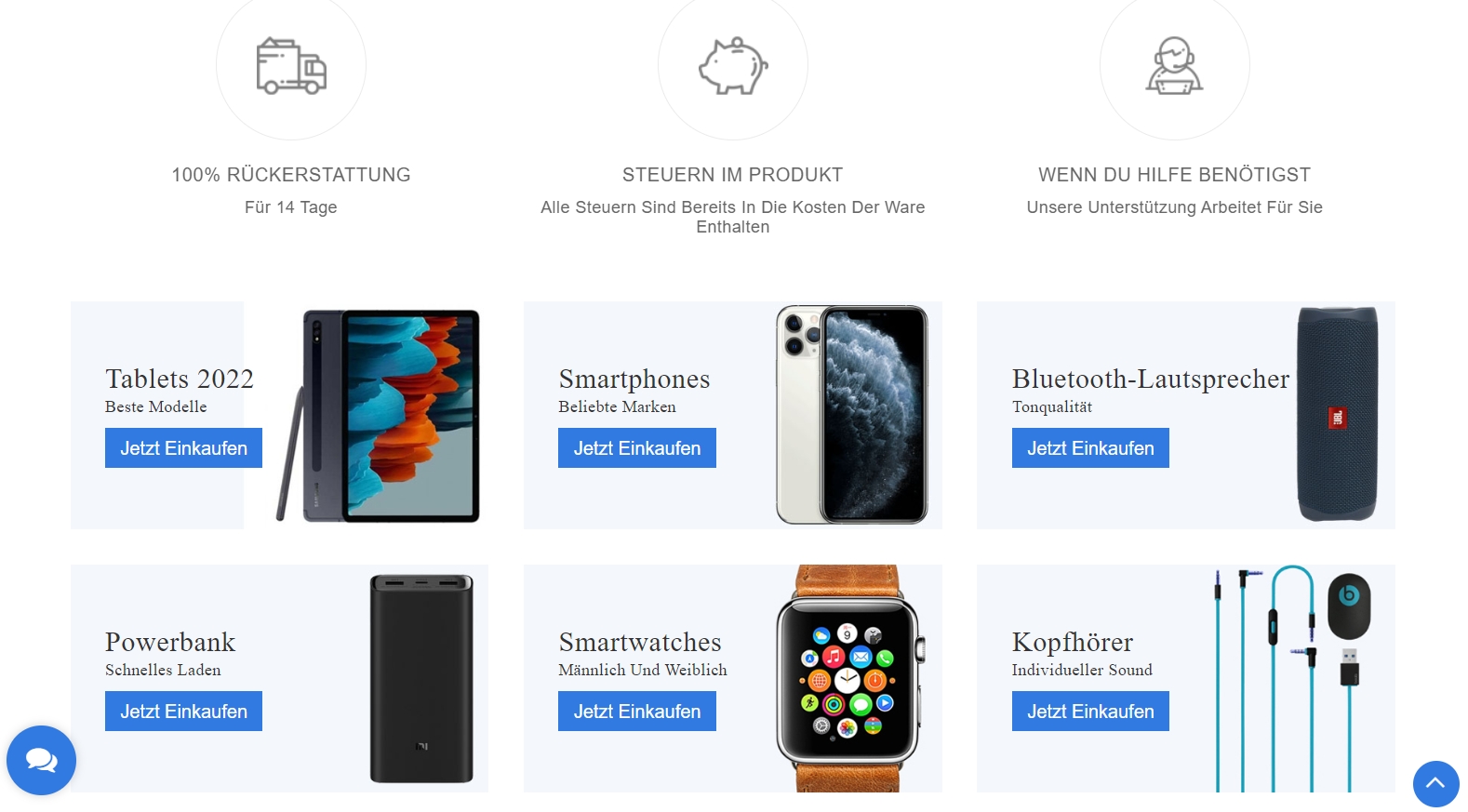Image resolution: width=1468 pixels, height=812 pixels.
Task: Click the JBL speaker image
Action: coord(1337,414)
